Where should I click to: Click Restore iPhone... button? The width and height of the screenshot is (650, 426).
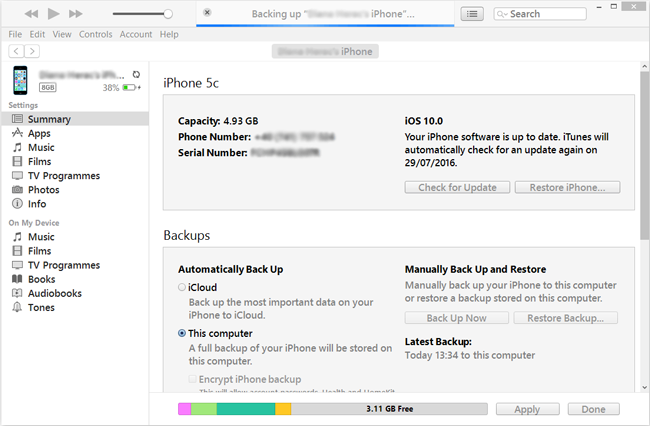tap(568, 187)
